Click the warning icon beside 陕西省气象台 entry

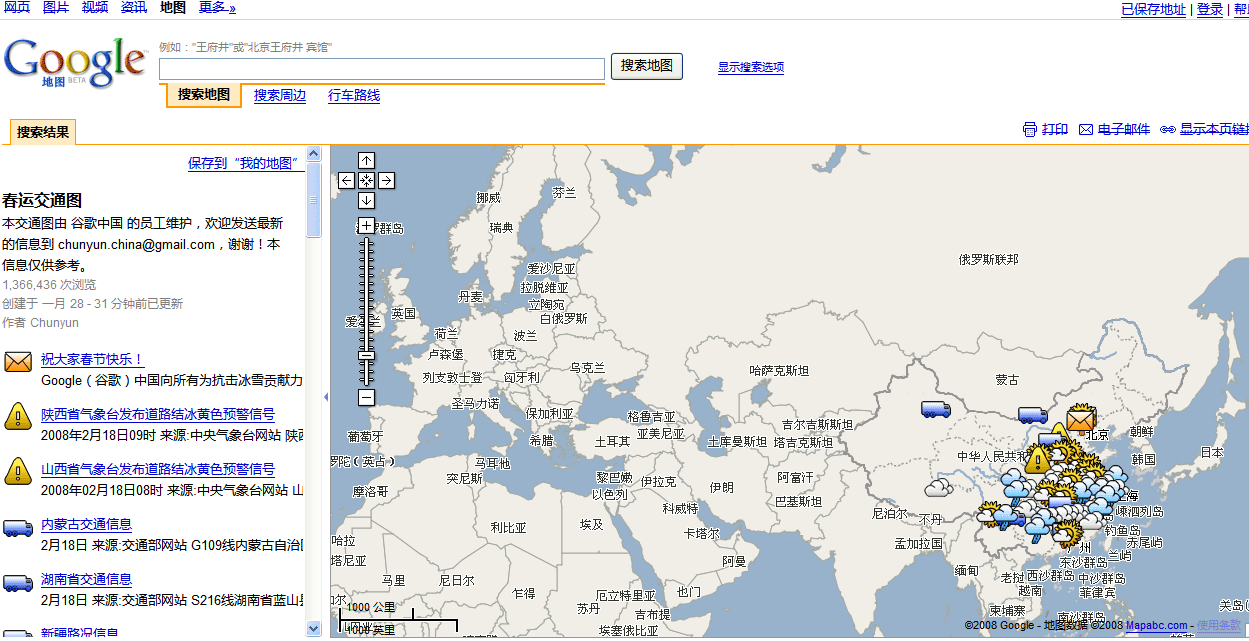point(18,416)
